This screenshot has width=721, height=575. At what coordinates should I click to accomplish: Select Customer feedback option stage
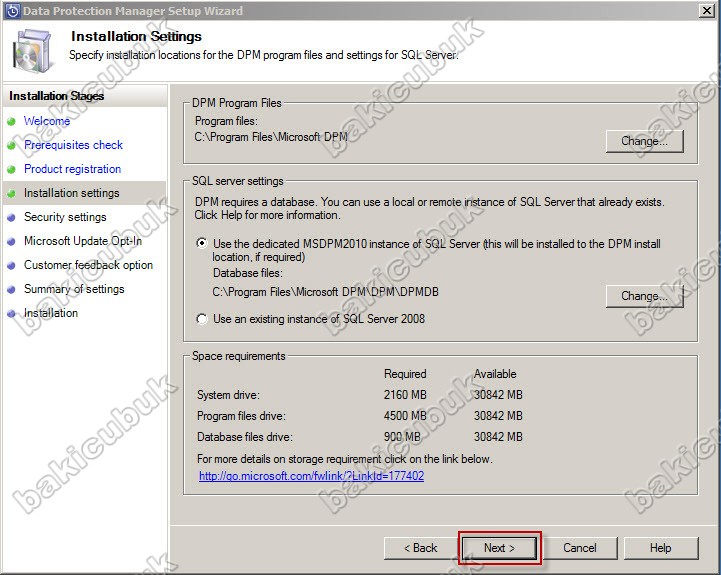click(88, 265)
